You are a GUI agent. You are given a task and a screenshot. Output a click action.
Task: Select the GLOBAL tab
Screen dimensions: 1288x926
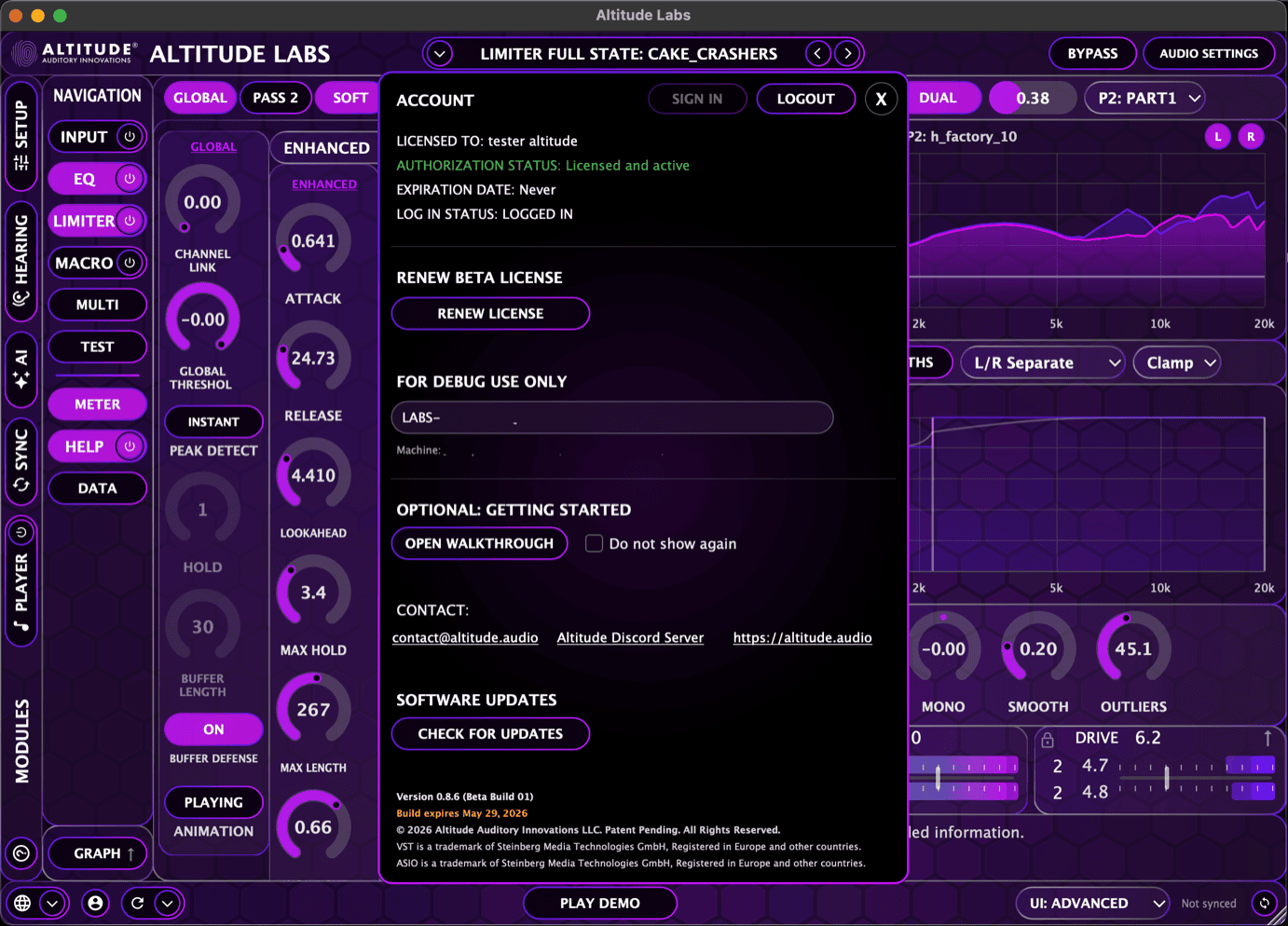(x=199, y=98)
